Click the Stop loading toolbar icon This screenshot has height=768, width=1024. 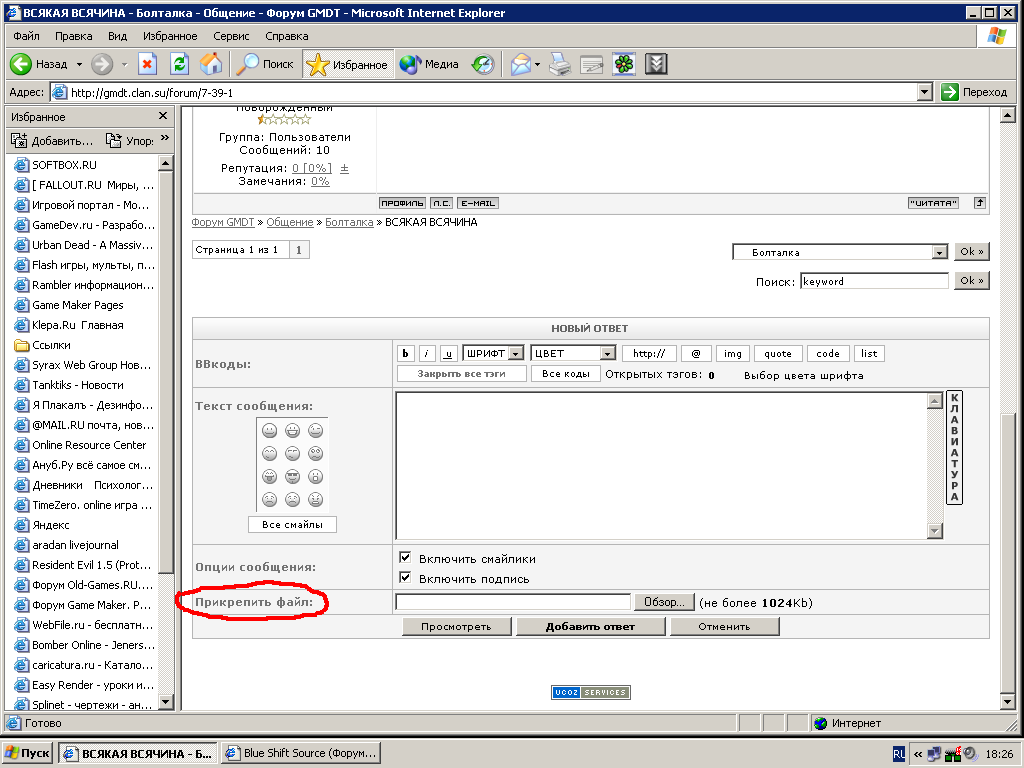pos(147,64)
